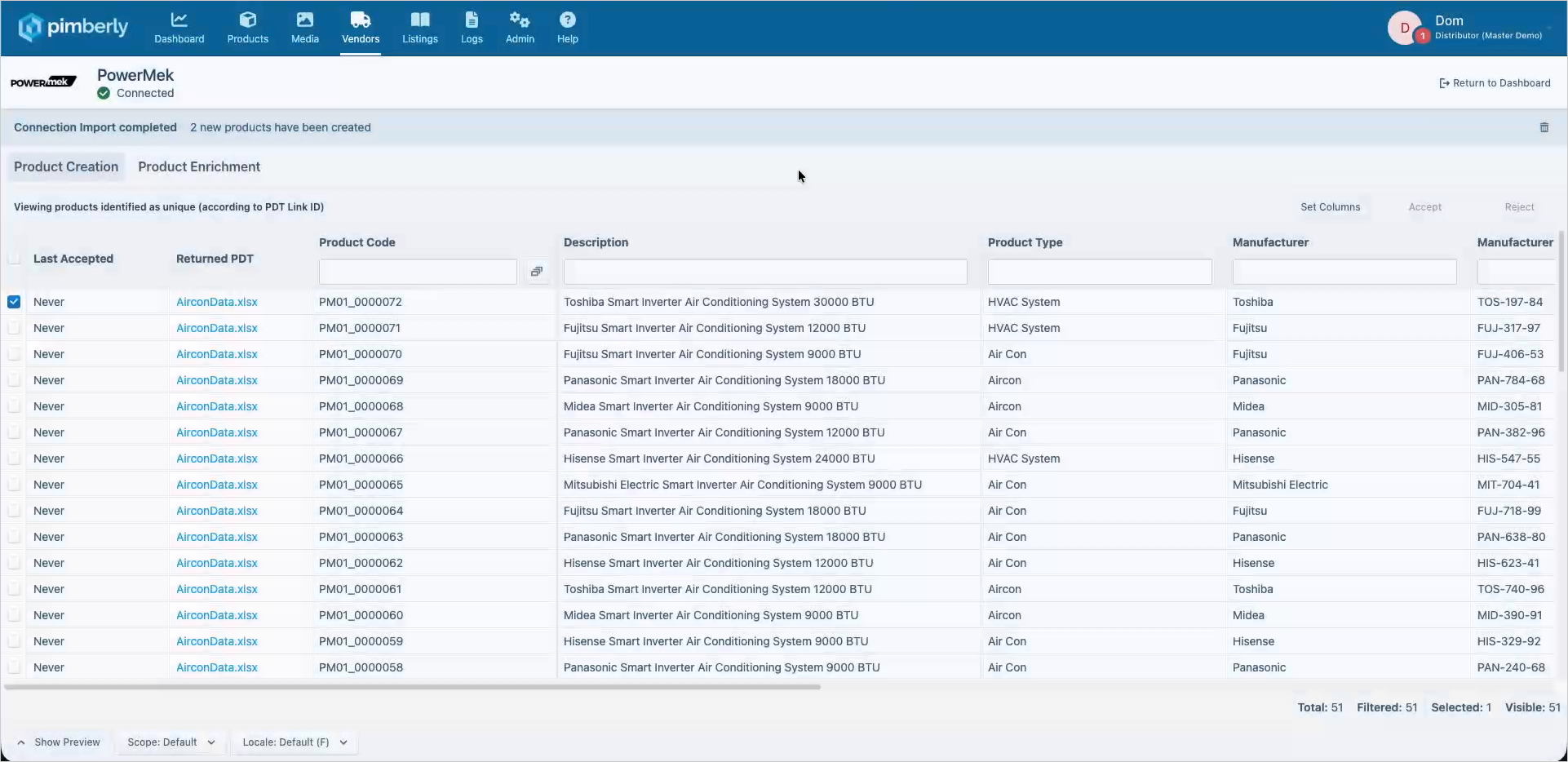Expand the Scope: Default dropdown
Image resolution: width=1568 pixels, height=762 pixels.
[x=171, y=742]
